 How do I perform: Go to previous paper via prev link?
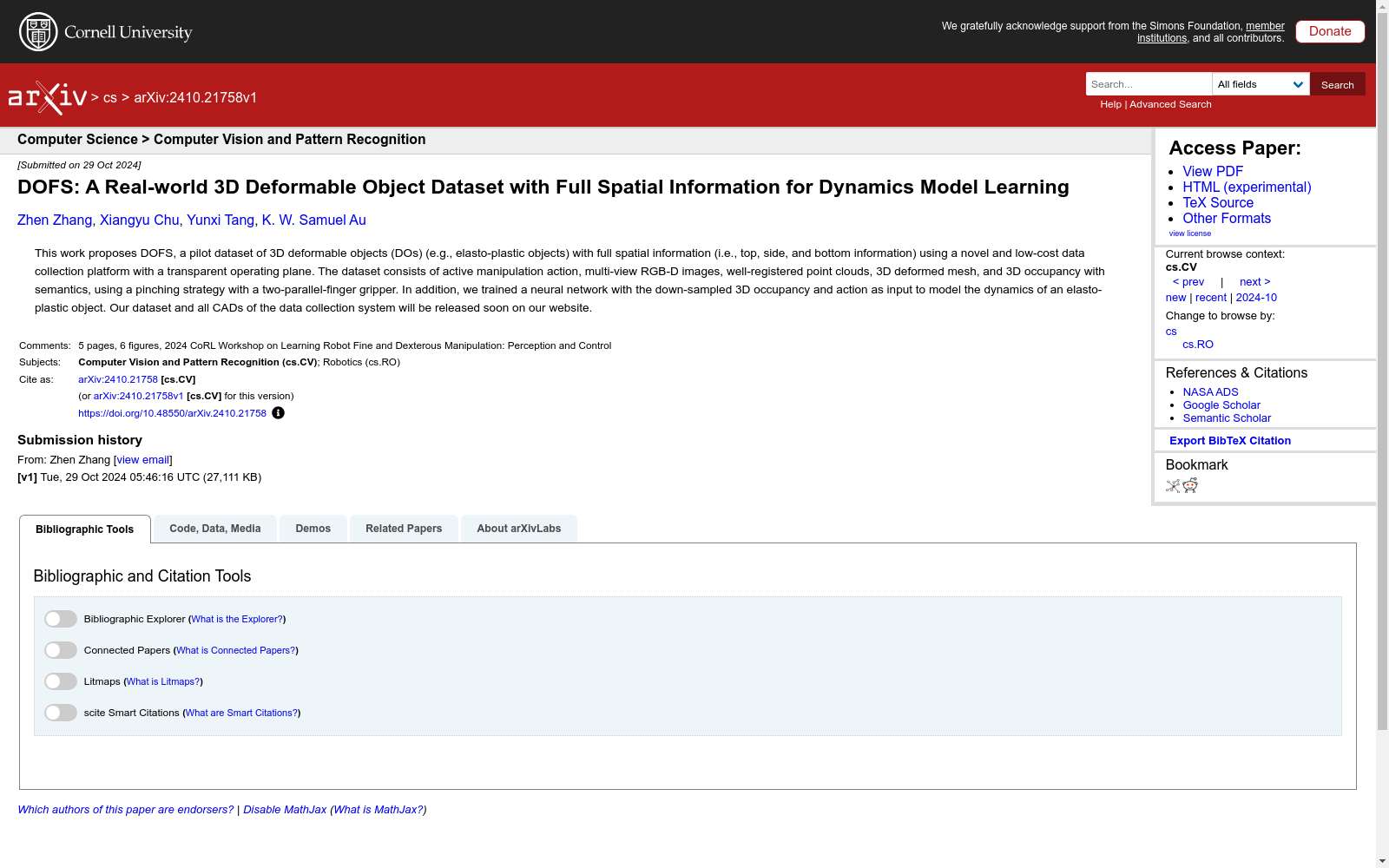point(1188,282)
